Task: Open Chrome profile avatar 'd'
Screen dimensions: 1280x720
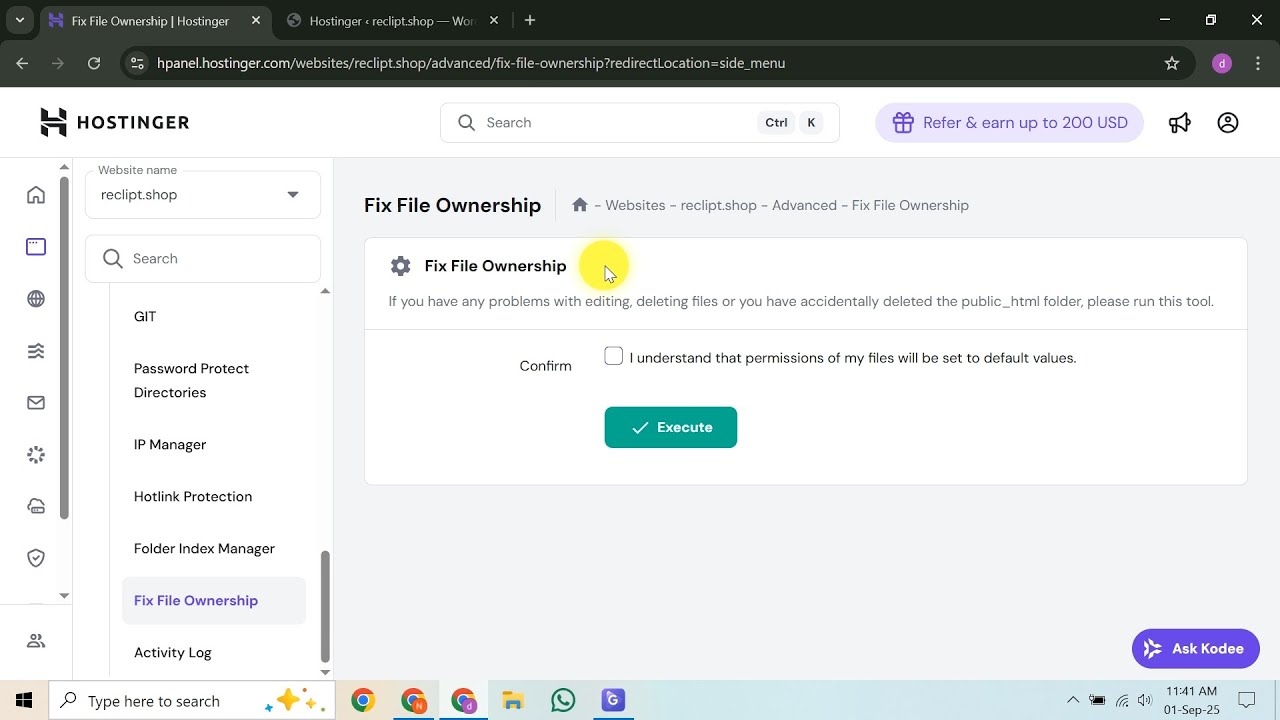Action: click(x=1221, y=63)
